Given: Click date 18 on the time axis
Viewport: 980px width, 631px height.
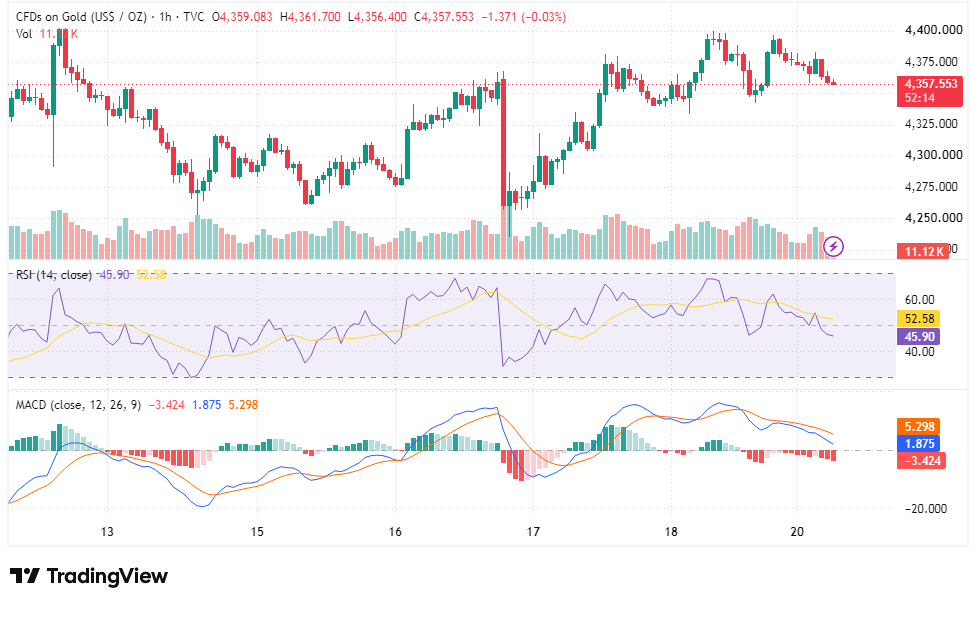Looking at the screenshot, I should coord(671,532).
